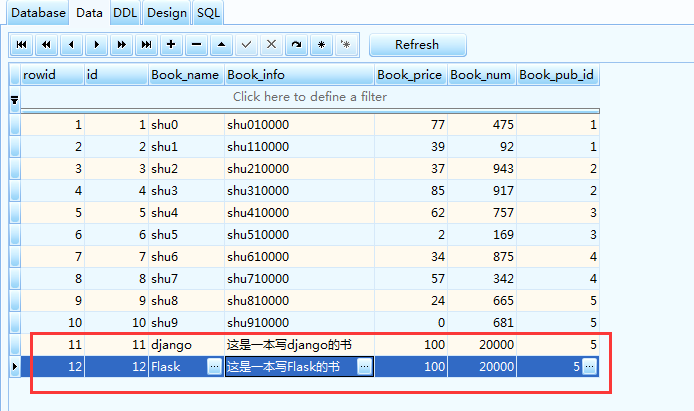This screenshot has height=411, width=694.
Task: Click the 'shu910000' info cell
Action: tap(300, 323)
